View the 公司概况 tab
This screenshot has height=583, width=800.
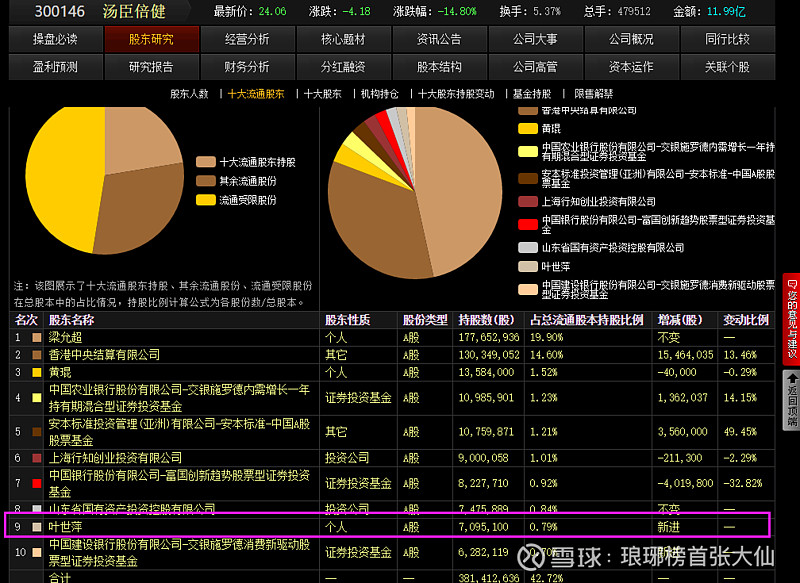[x=631, y=39]
